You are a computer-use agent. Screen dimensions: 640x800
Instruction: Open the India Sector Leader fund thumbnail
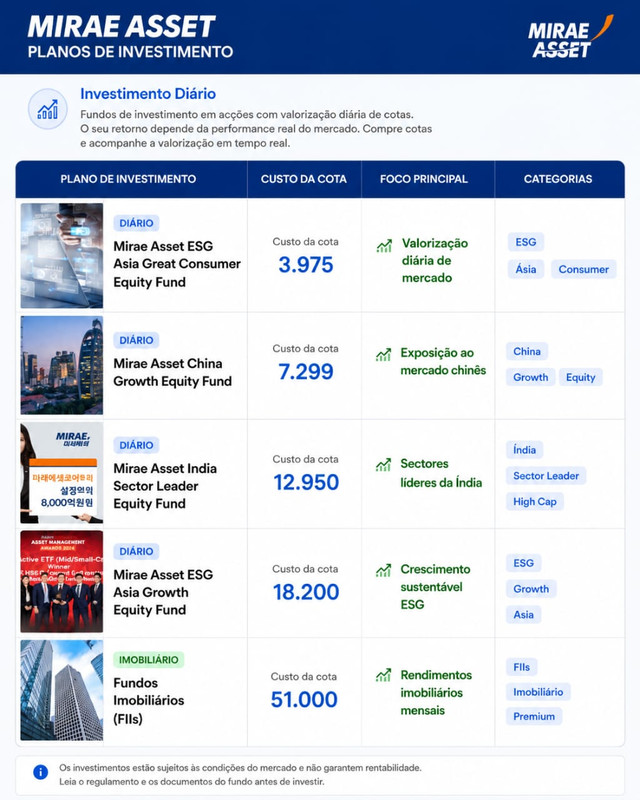pyautogui.click(x=62, y=472)
